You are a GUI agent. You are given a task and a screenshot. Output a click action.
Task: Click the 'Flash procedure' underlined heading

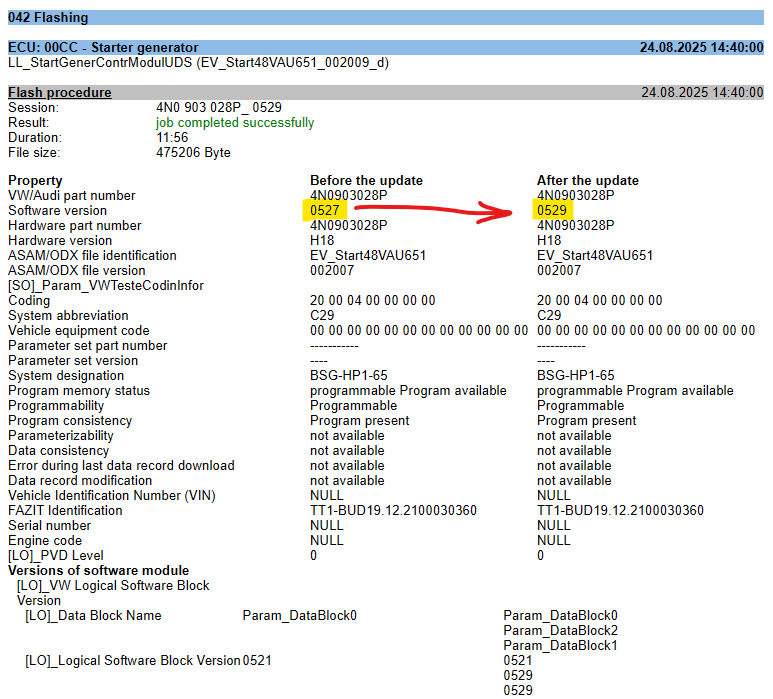tap(60, 92)
